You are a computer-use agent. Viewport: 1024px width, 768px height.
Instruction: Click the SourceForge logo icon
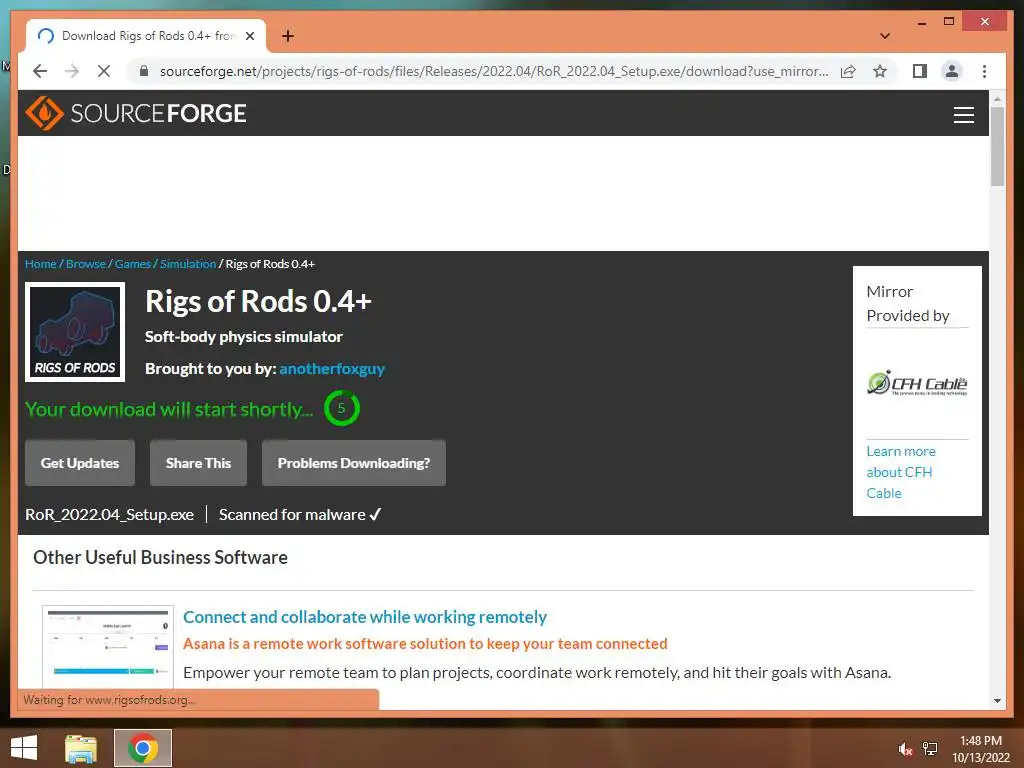[x=44, y=113]
